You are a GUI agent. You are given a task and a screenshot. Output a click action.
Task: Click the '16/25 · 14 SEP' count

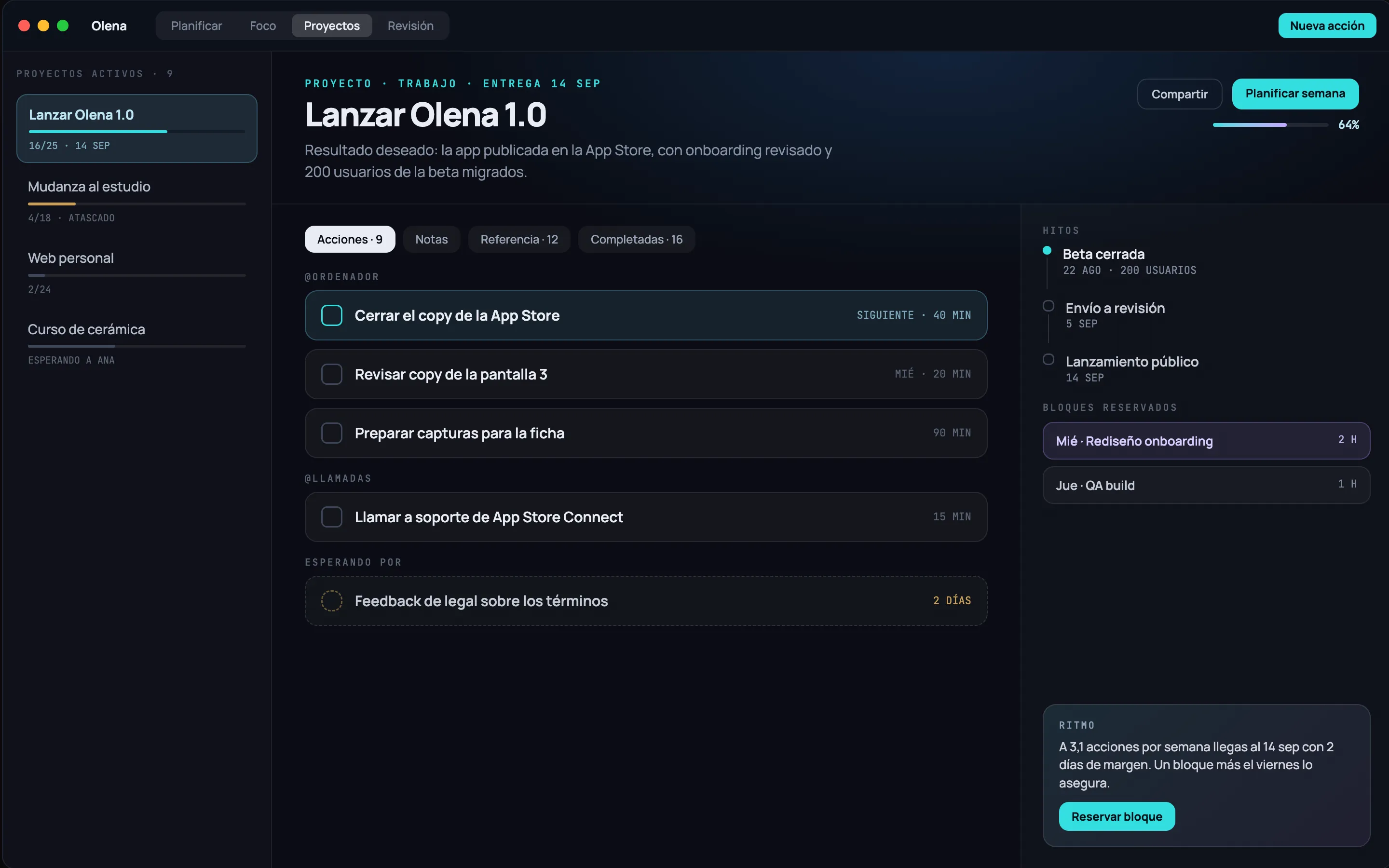pyautogui.click(x=69, y=146)
